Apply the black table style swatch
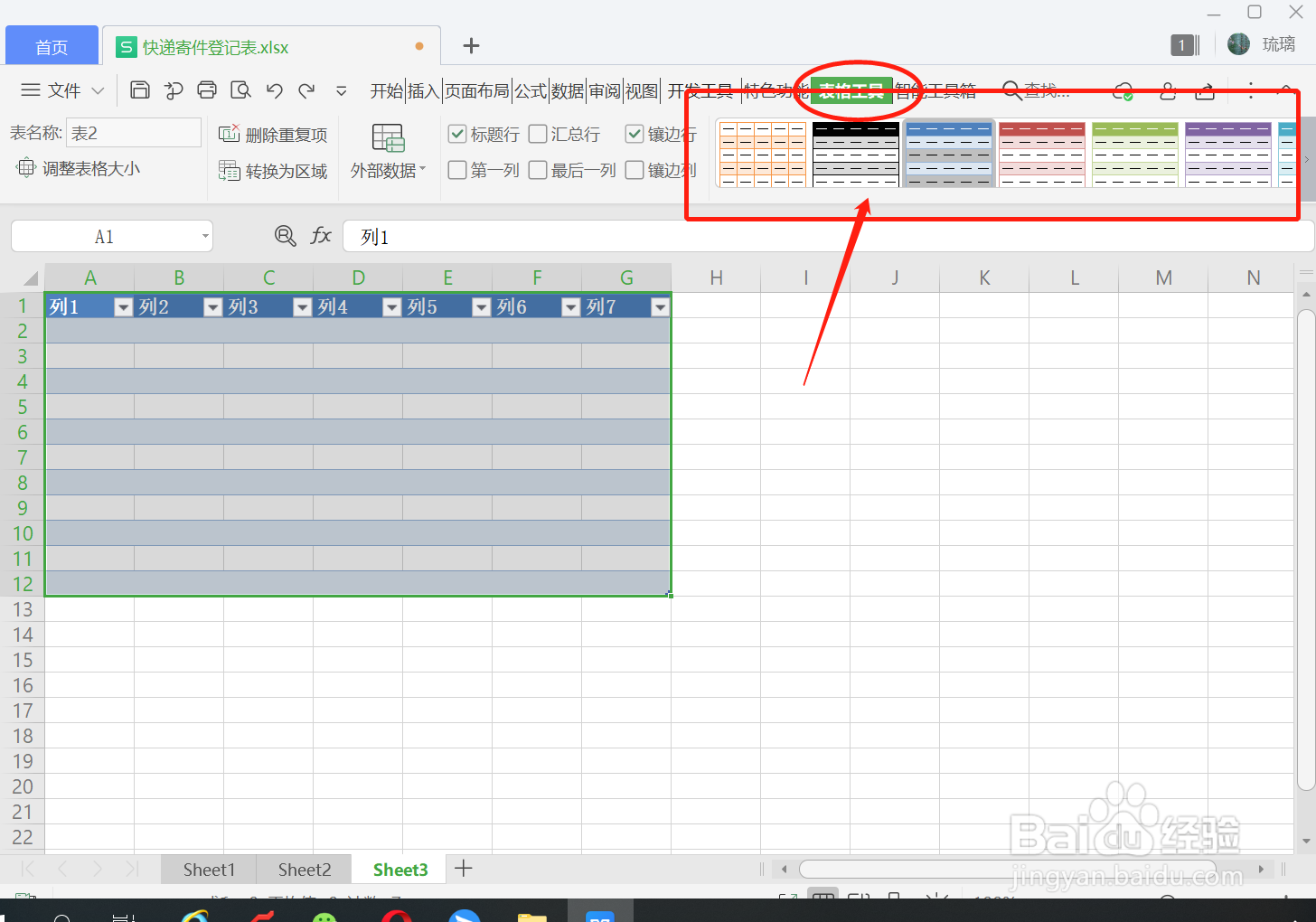The image size is (1316, 922). [x=856, y=154]
